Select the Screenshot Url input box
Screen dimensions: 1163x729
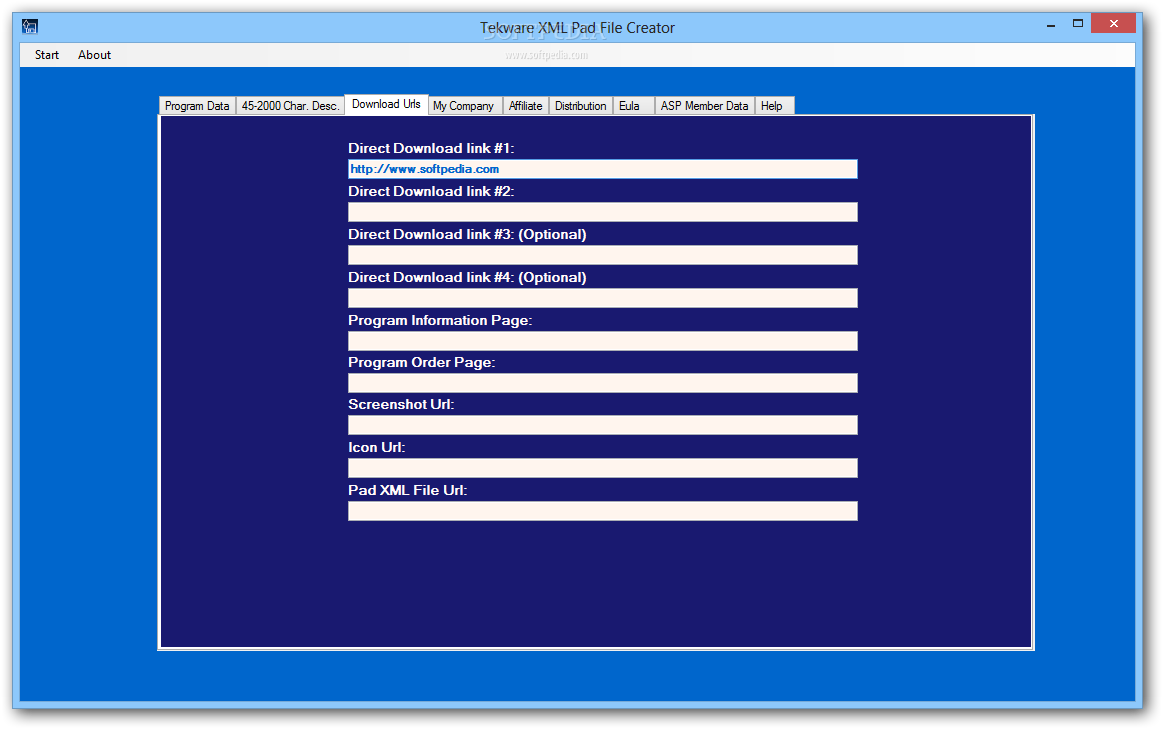point(602,425)
